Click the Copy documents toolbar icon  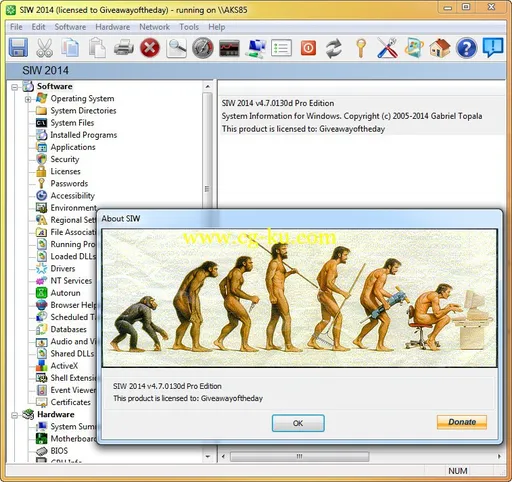point(70,48)
